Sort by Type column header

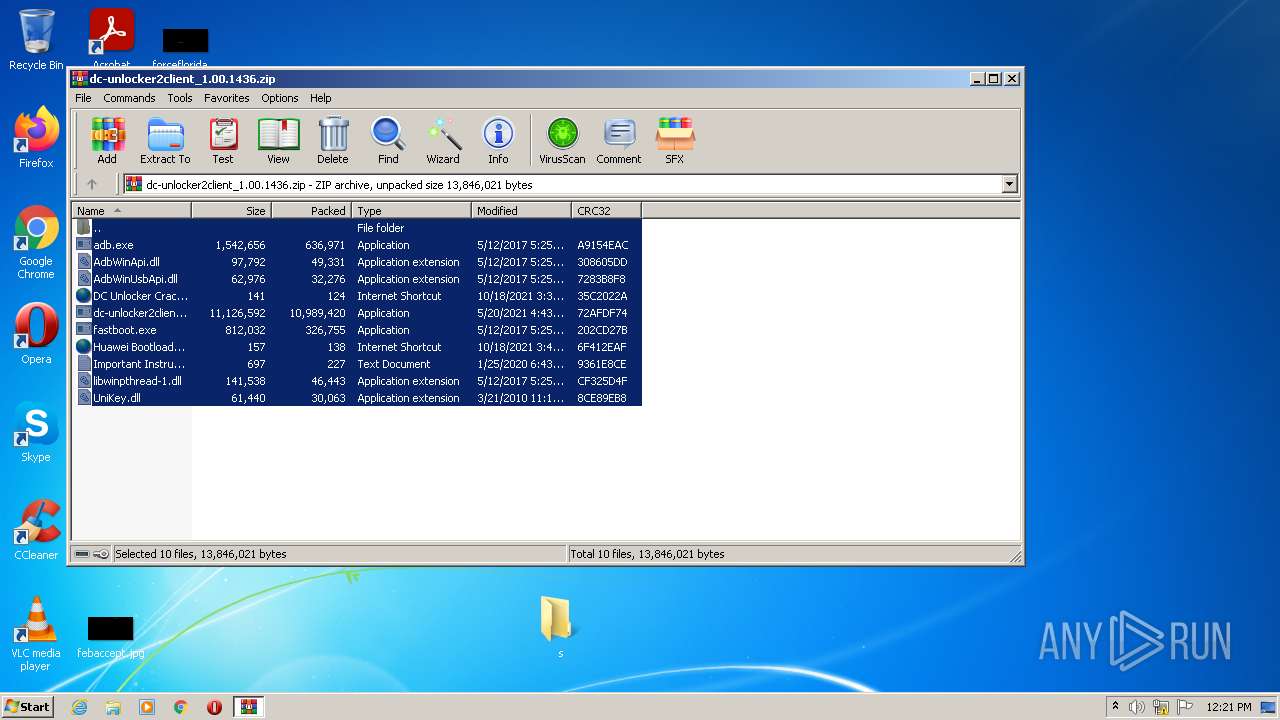point(411,211)
